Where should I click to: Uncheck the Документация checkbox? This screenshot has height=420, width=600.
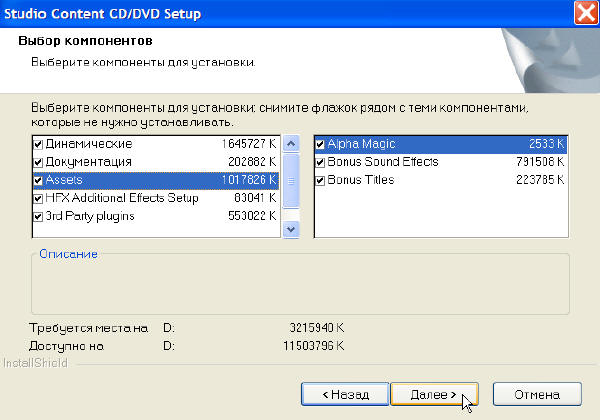point(38,162)
